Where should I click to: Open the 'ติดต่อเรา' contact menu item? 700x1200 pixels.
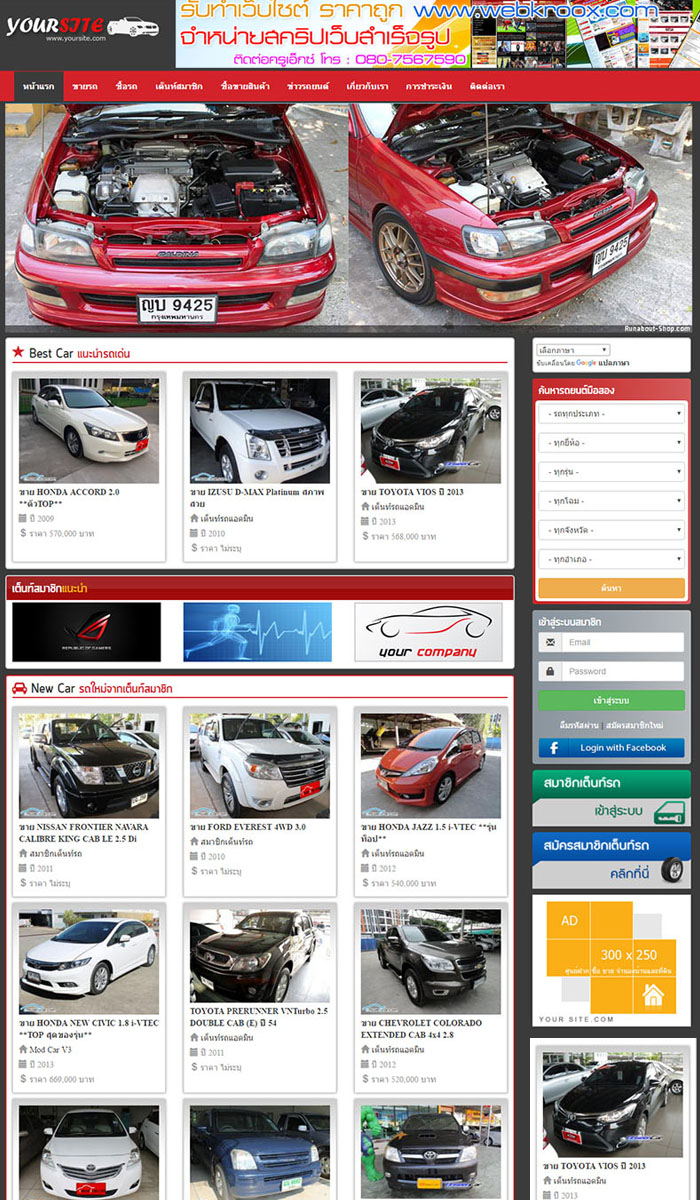(487, 87)
